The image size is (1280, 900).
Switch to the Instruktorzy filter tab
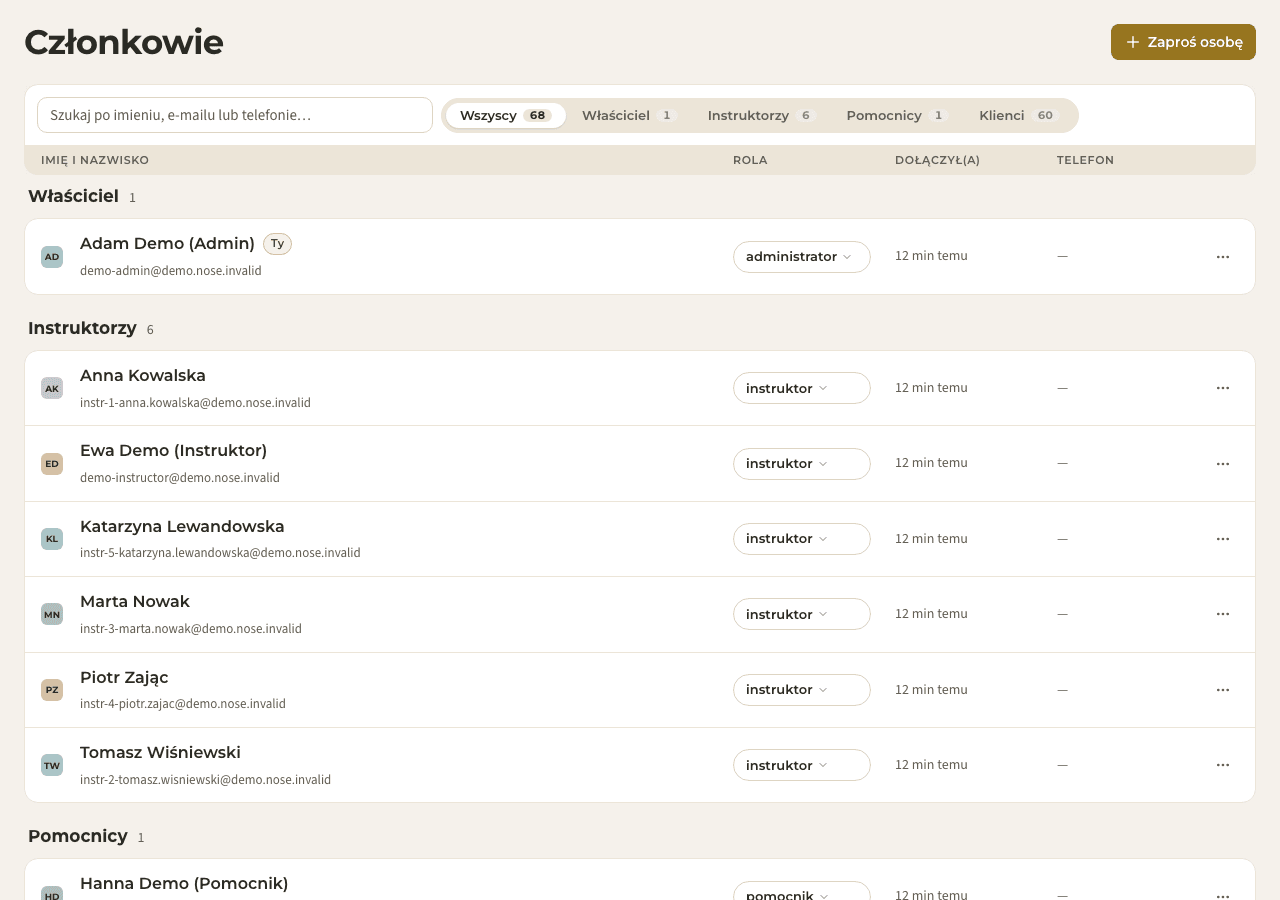[x=761, y=115]
